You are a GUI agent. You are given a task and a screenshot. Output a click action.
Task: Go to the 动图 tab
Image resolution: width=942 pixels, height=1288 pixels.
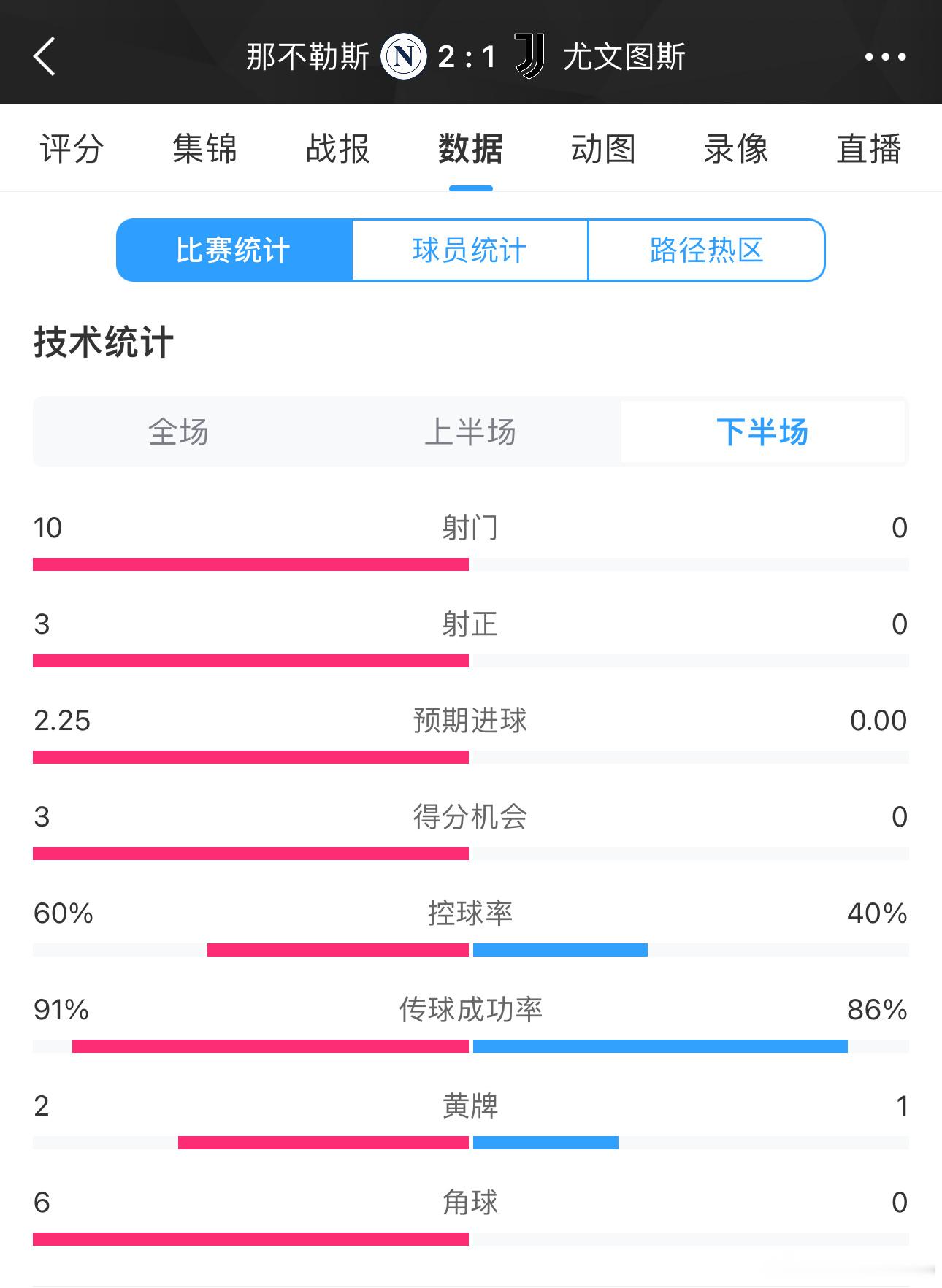[x=603, y=149]
